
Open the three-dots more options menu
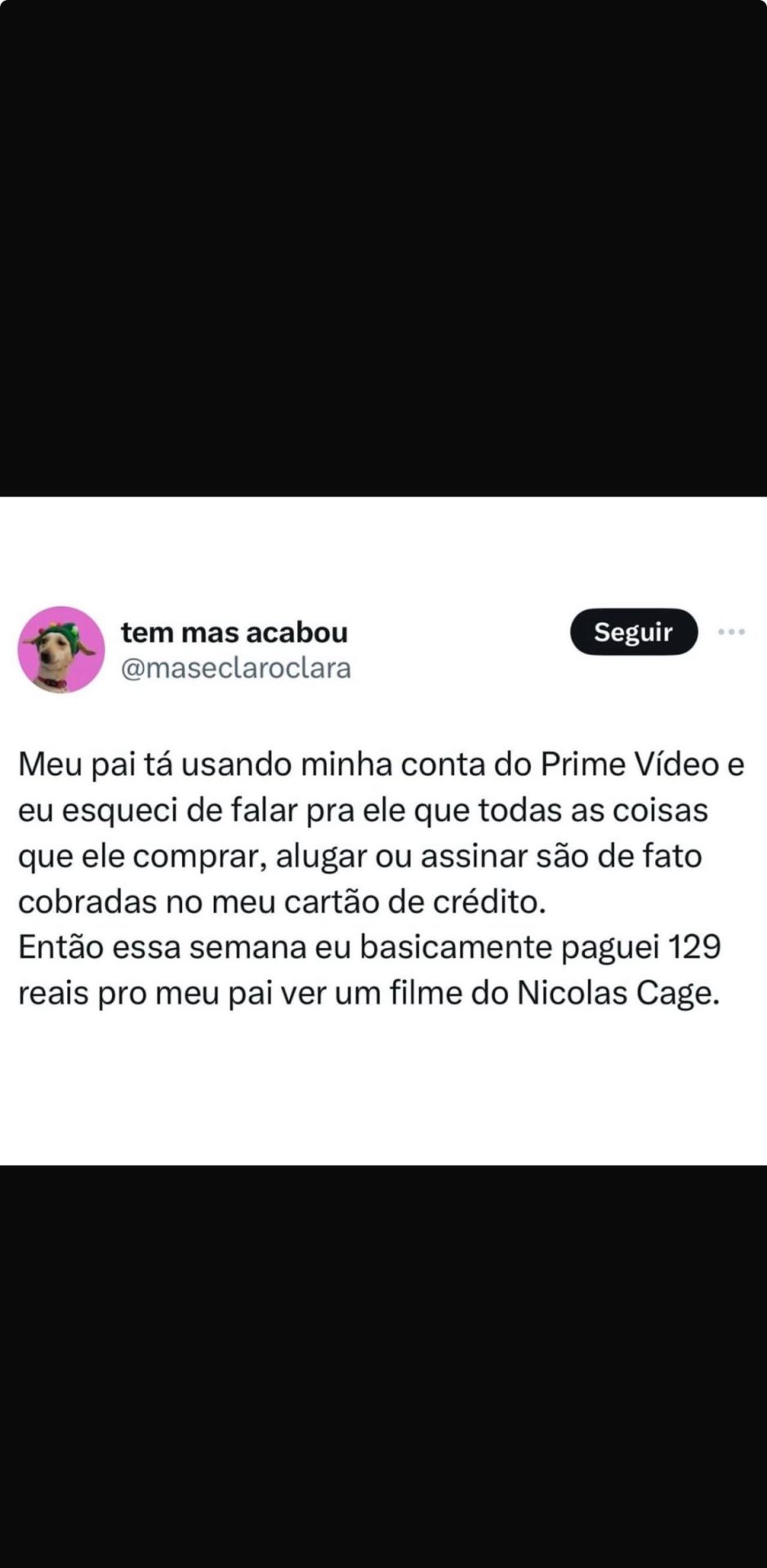tap(731, 631)
